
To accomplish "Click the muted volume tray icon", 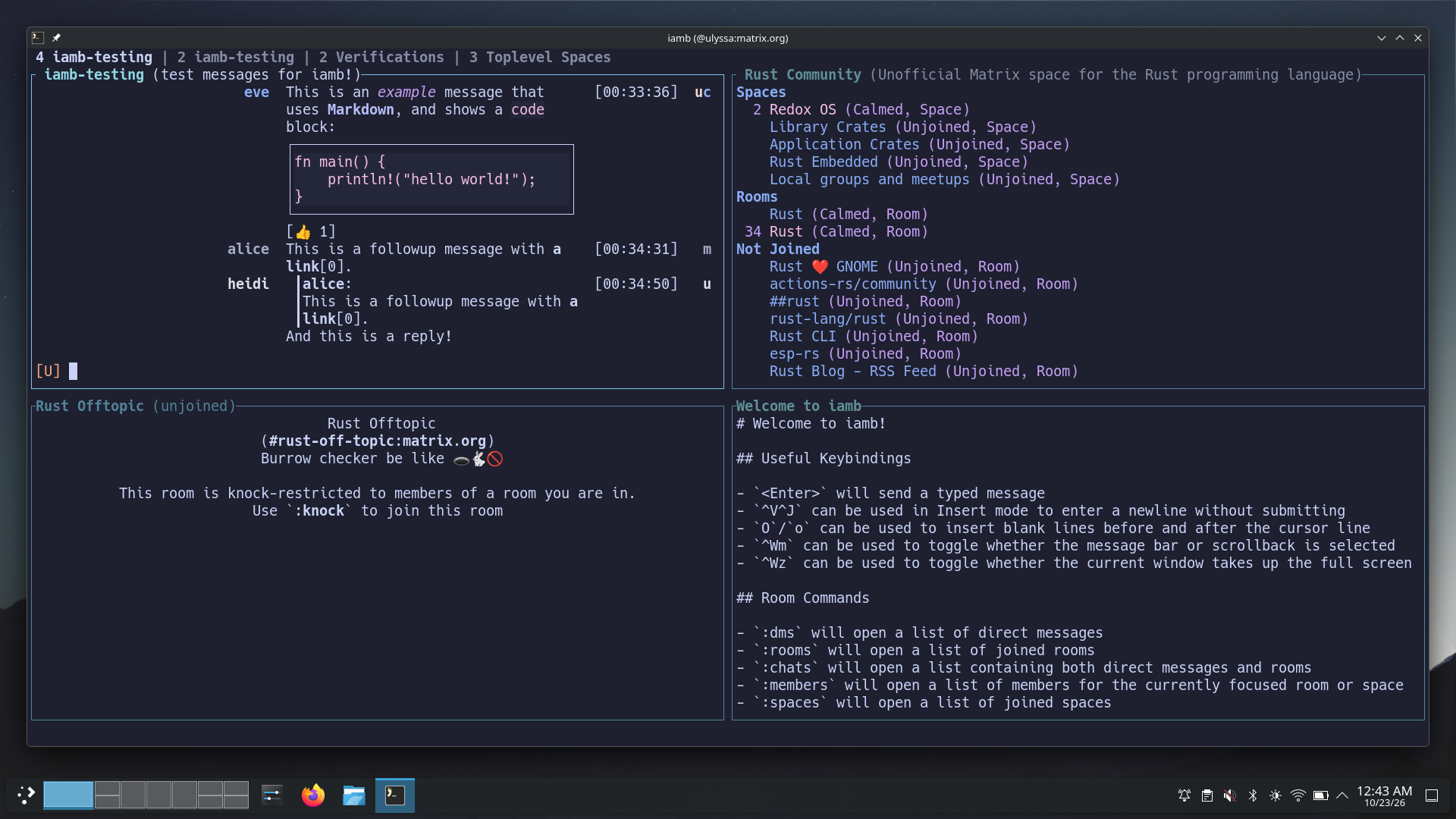I will pos(1229,795).
